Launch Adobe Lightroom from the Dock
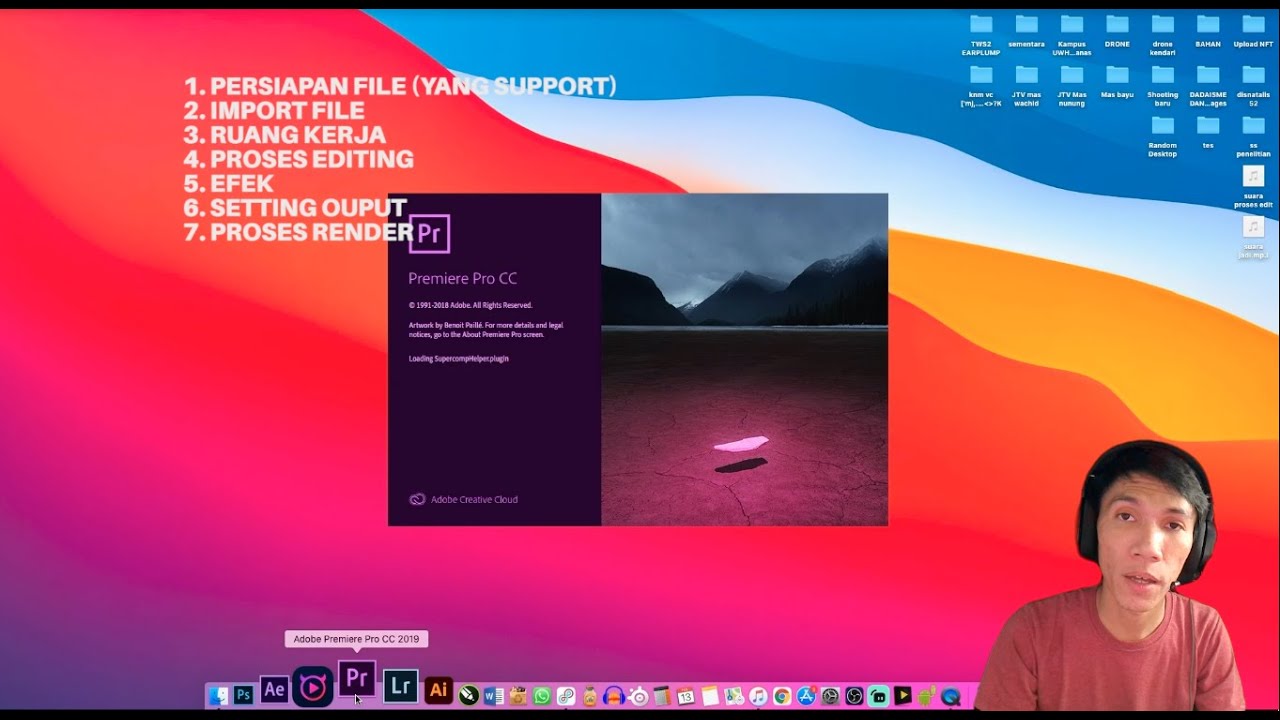Viewport: 1280px width, 720px height. point(401,685)
